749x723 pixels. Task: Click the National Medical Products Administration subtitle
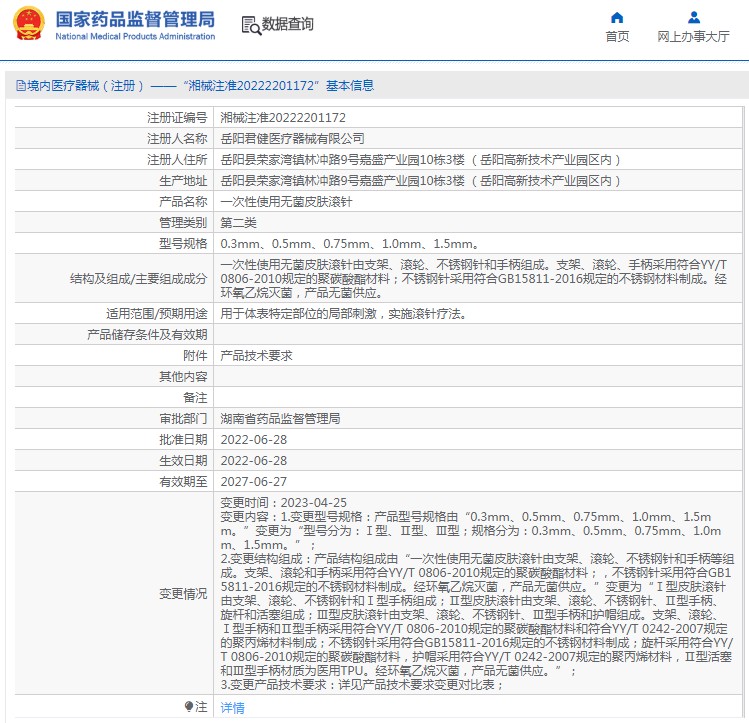[135, 36]
